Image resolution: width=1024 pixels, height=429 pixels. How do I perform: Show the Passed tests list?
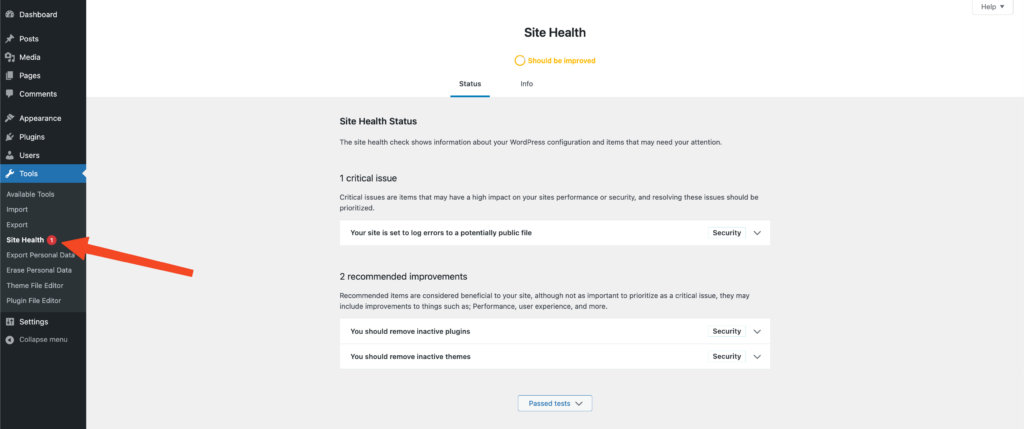pyautogui.click(x=555, y=403)
